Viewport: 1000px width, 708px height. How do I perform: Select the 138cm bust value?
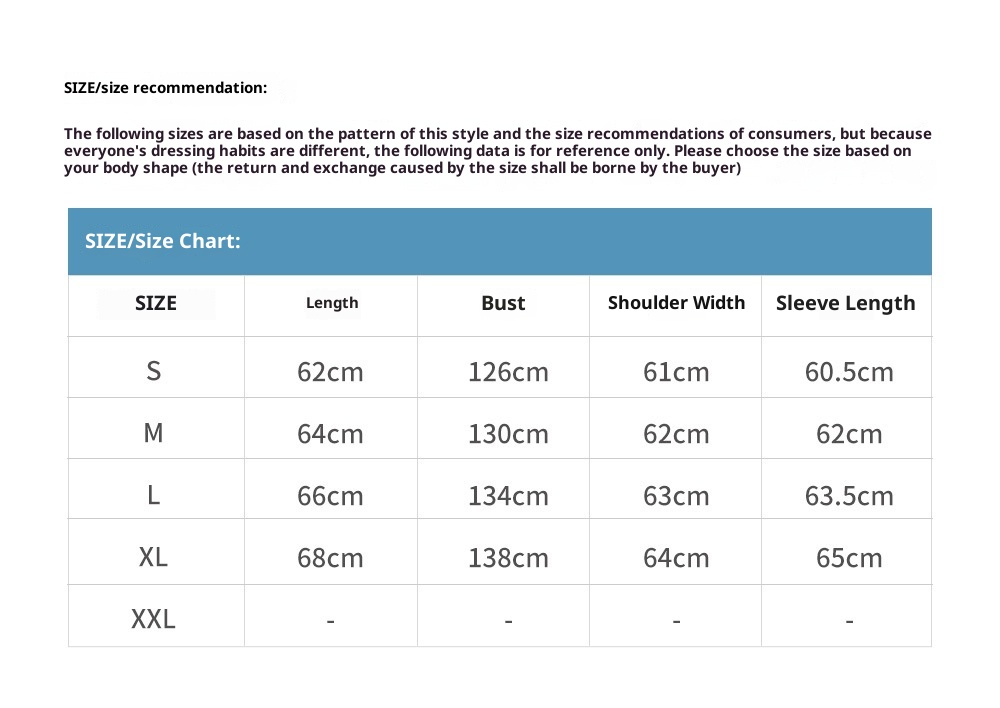pyautogui.click(x=508, y=558)
